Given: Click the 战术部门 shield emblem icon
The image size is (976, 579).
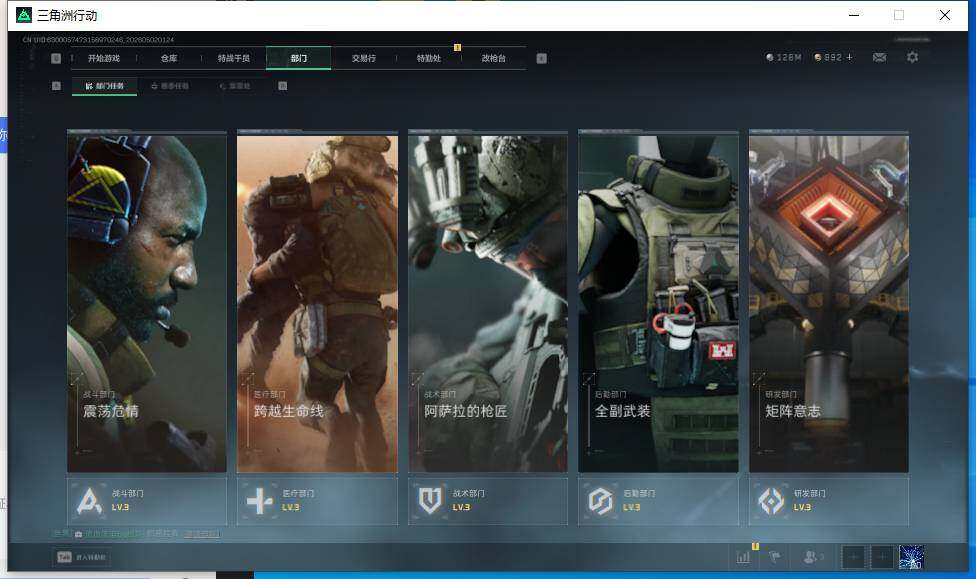Looking at the screenshot, I should 429,501.
